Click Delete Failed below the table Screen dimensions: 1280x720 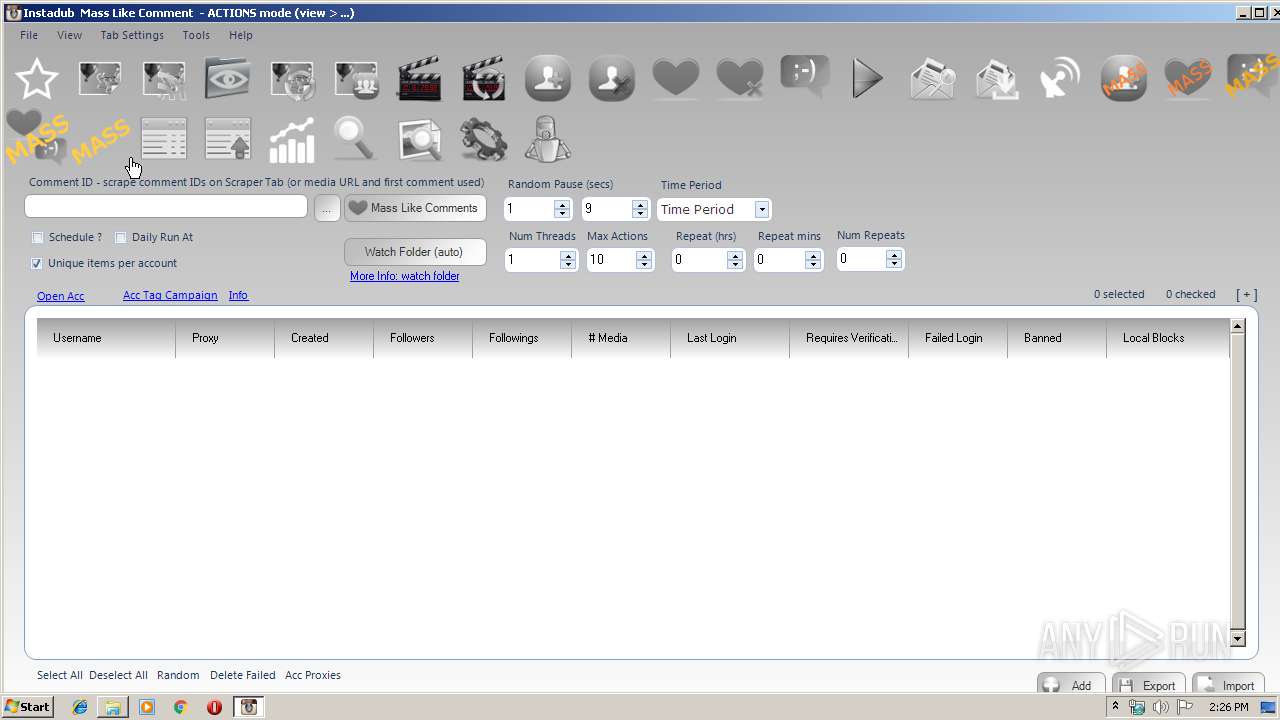tap(243, 675)
